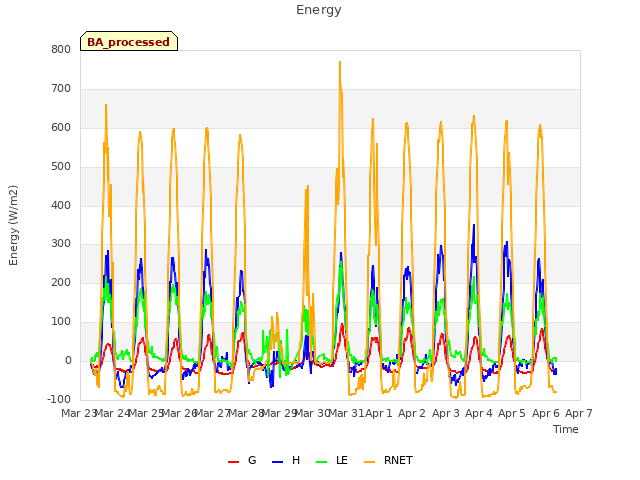This screenshot has height=480, width=640.
Task: Click the Apr 4 x-axis tick label
Action: [479, 413]
